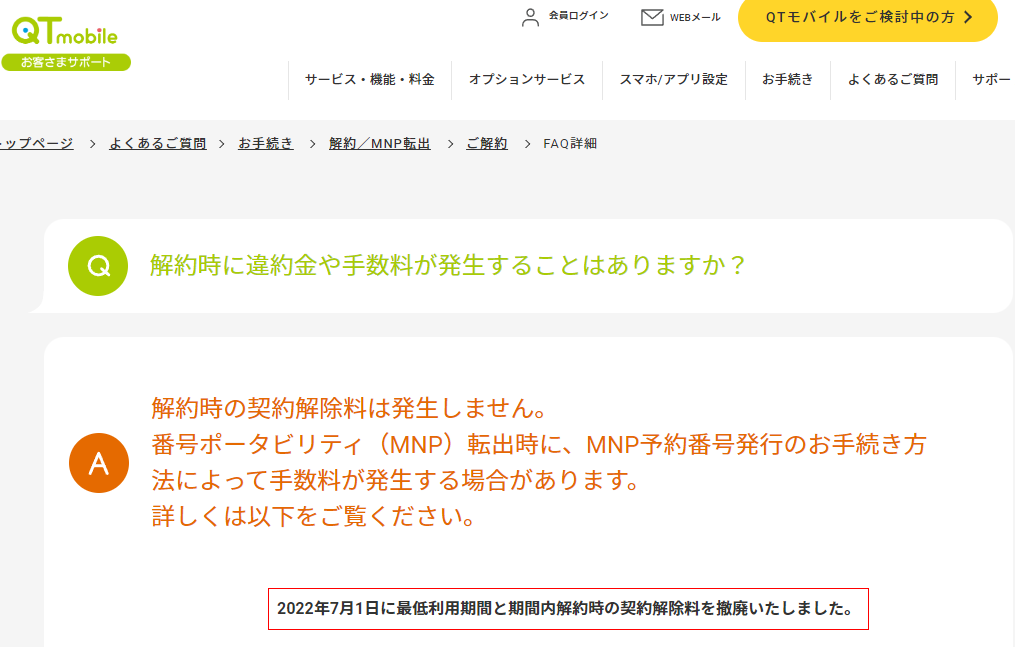The image size is (1015, 647).
Task: Click answer line 詳しくは以下をご覧ください。
Action: [x=315, y=516]
